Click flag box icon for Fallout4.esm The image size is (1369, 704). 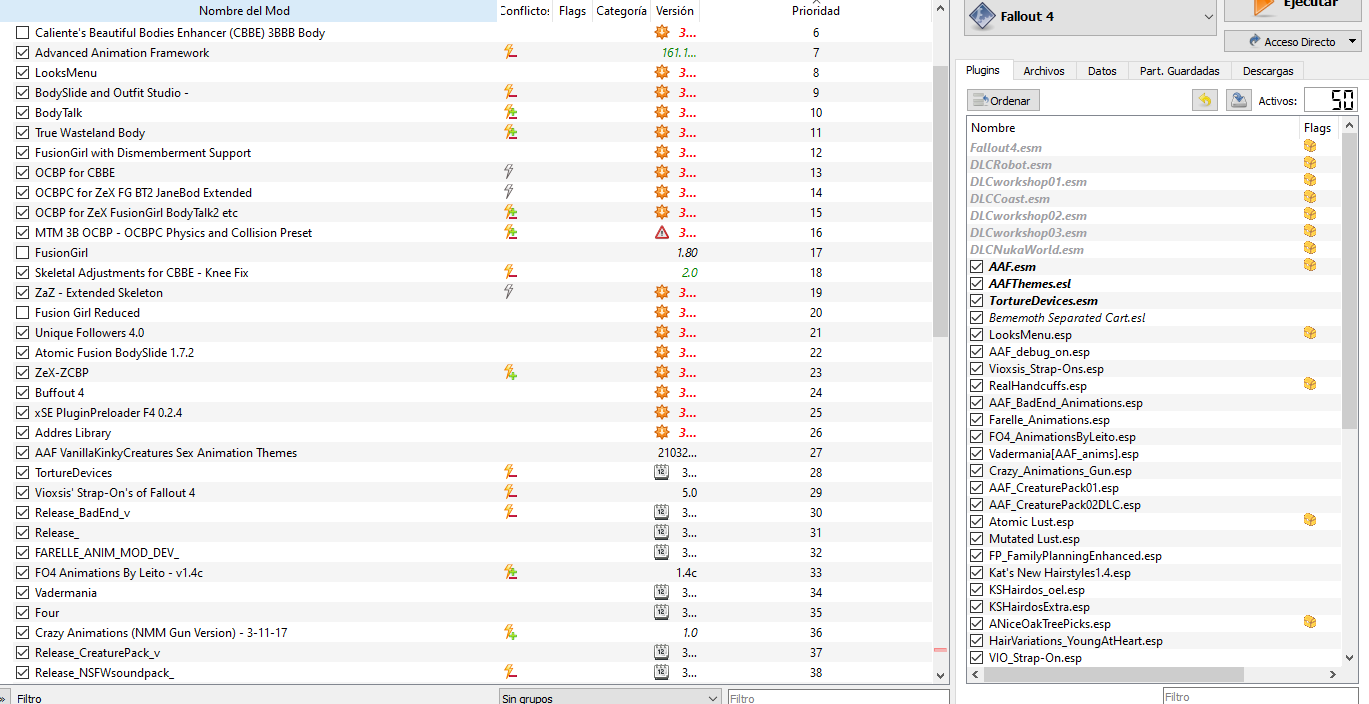1310,146
